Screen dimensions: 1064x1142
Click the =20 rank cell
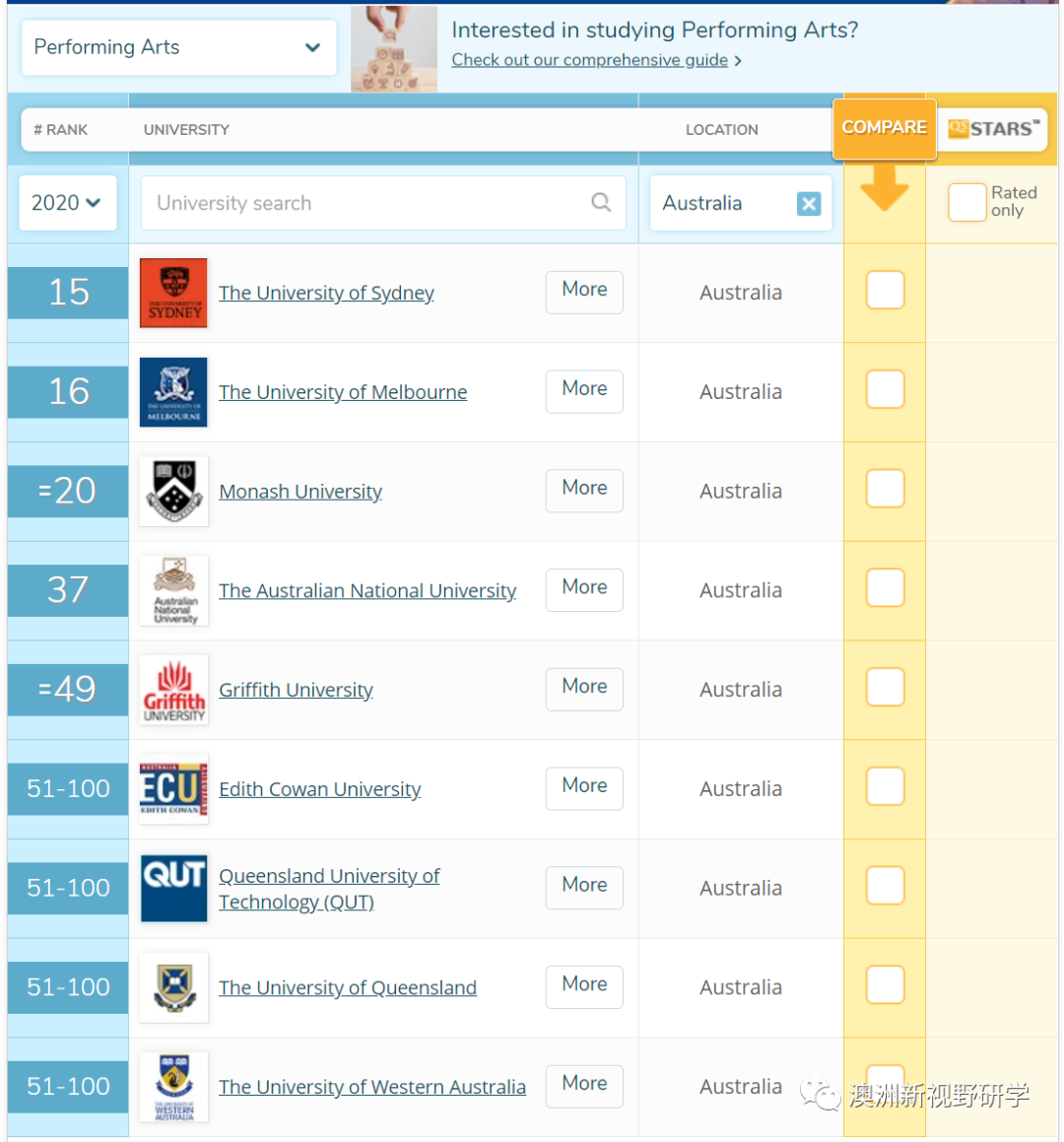point(68,491)
